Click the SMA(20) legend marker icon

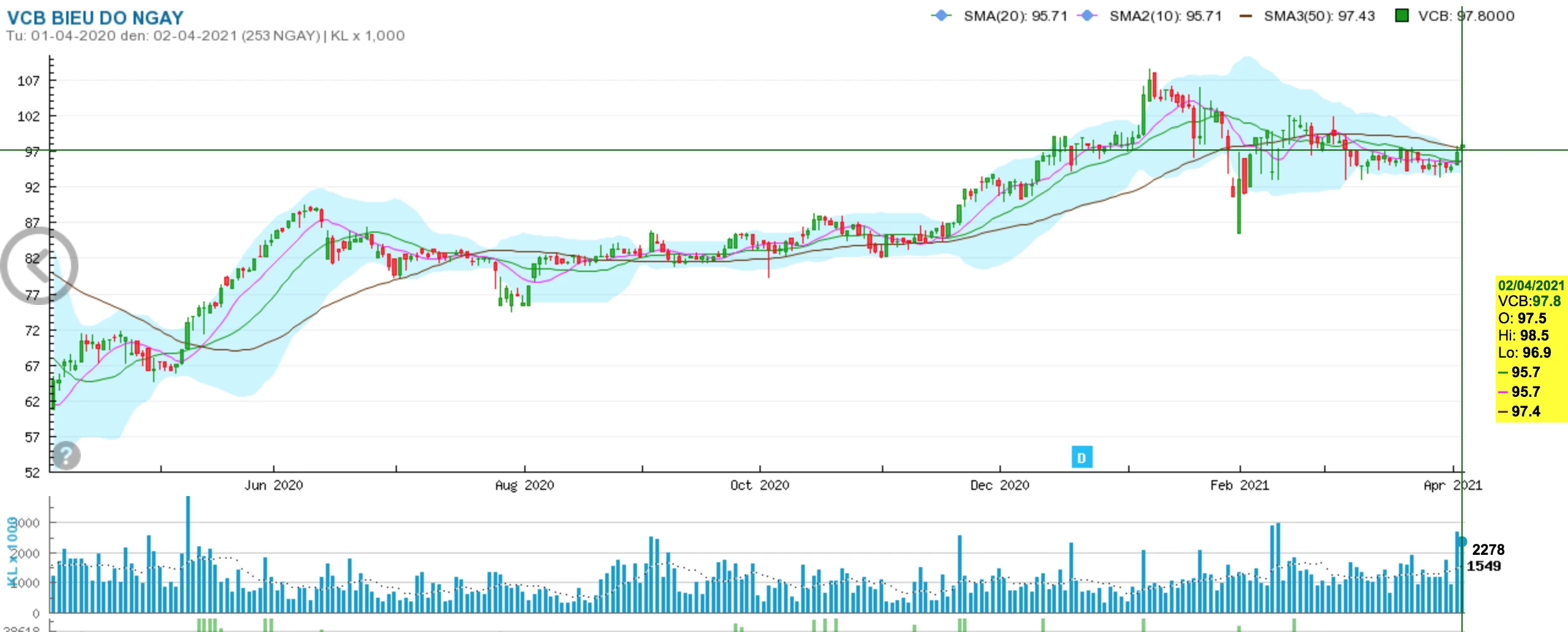click(x=941, y=16)
